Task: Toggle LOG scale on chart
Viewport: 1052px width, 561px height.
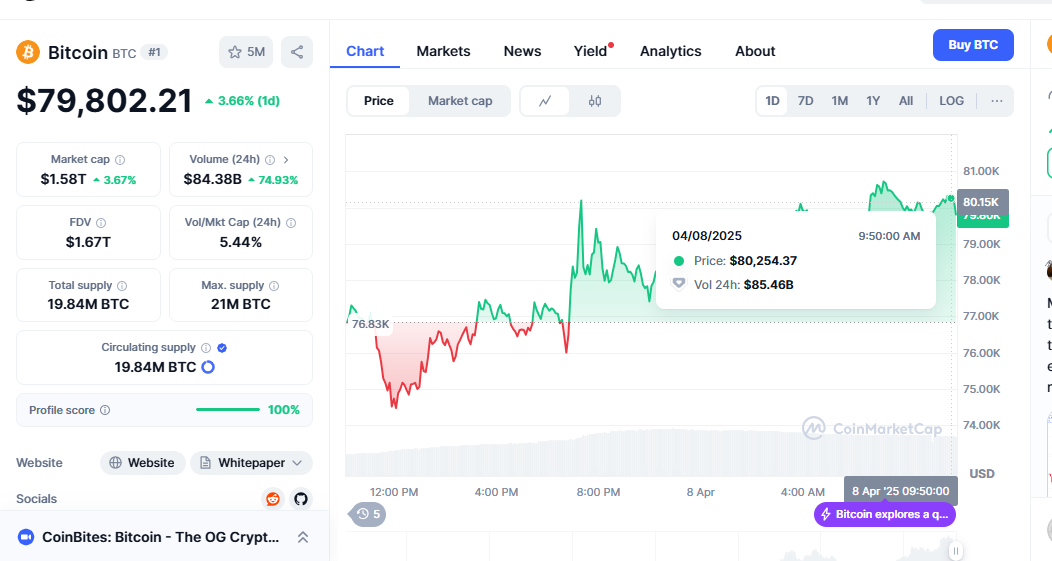Action: (951, 101)
